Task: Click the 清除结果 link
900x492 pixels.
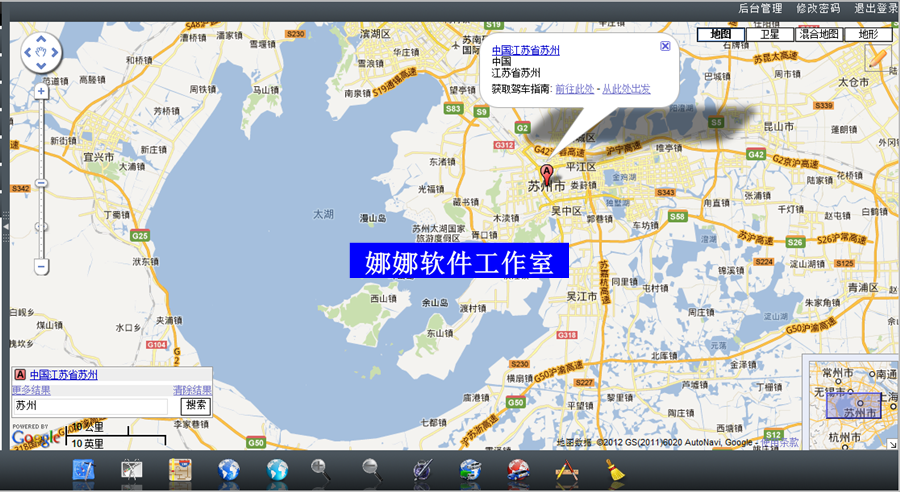Action: click(x=192, y=390)
